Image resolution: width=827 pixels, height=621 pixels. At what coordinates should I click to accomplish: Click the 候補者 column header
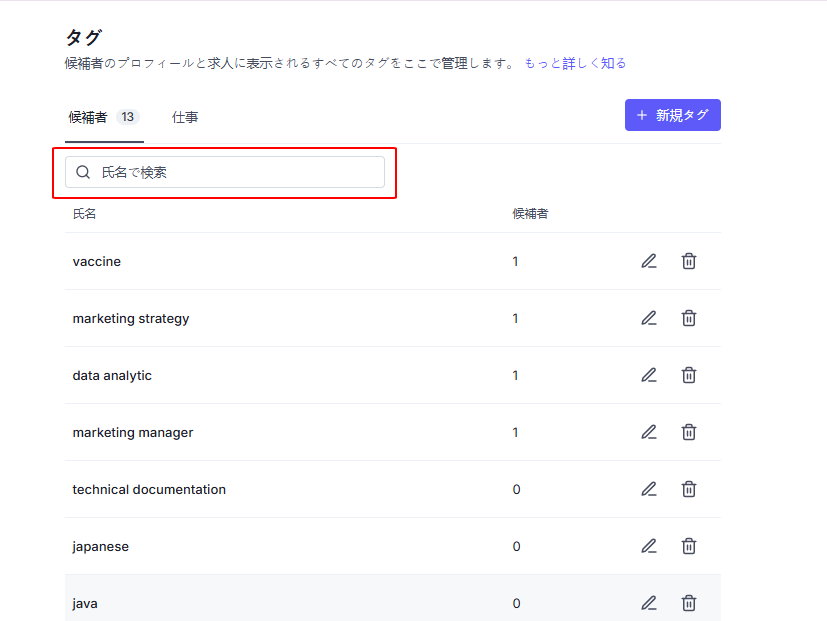530,214
